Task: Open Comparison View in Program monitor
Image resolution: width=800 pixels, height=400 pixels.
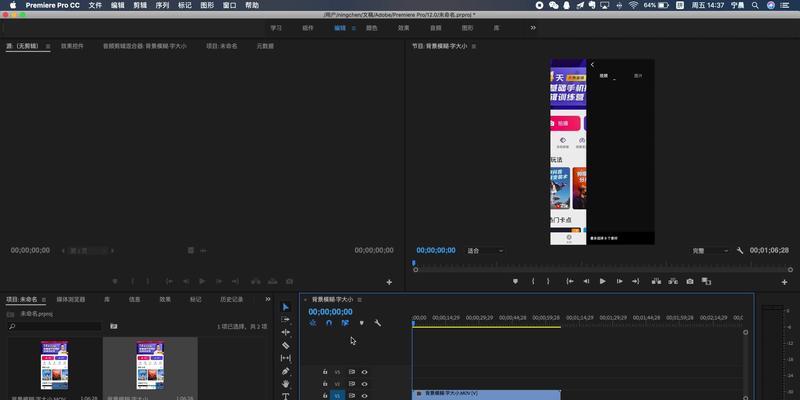Action: 706,281
